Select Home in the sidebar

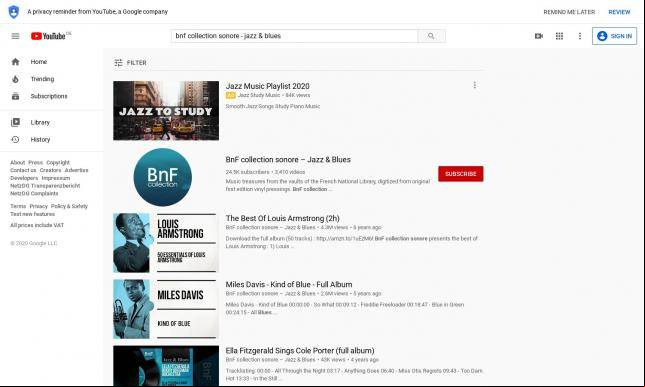(x=39, y=62)
